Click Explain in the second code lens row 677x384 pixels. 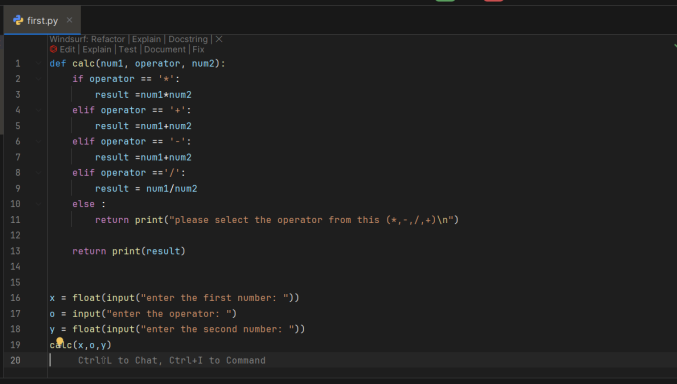coord(97,50)
